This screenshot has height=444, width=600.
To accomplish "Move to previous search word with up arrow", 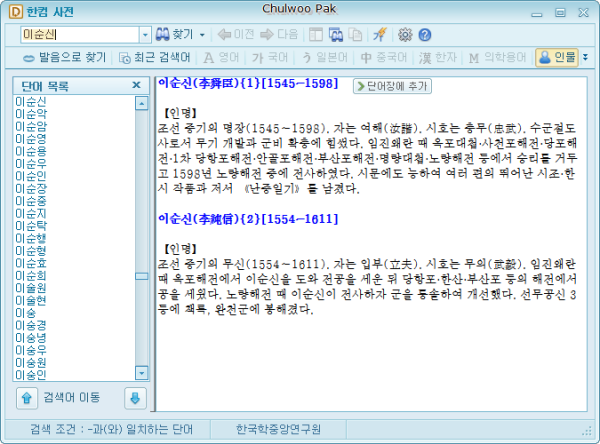I will click(27, 398).
